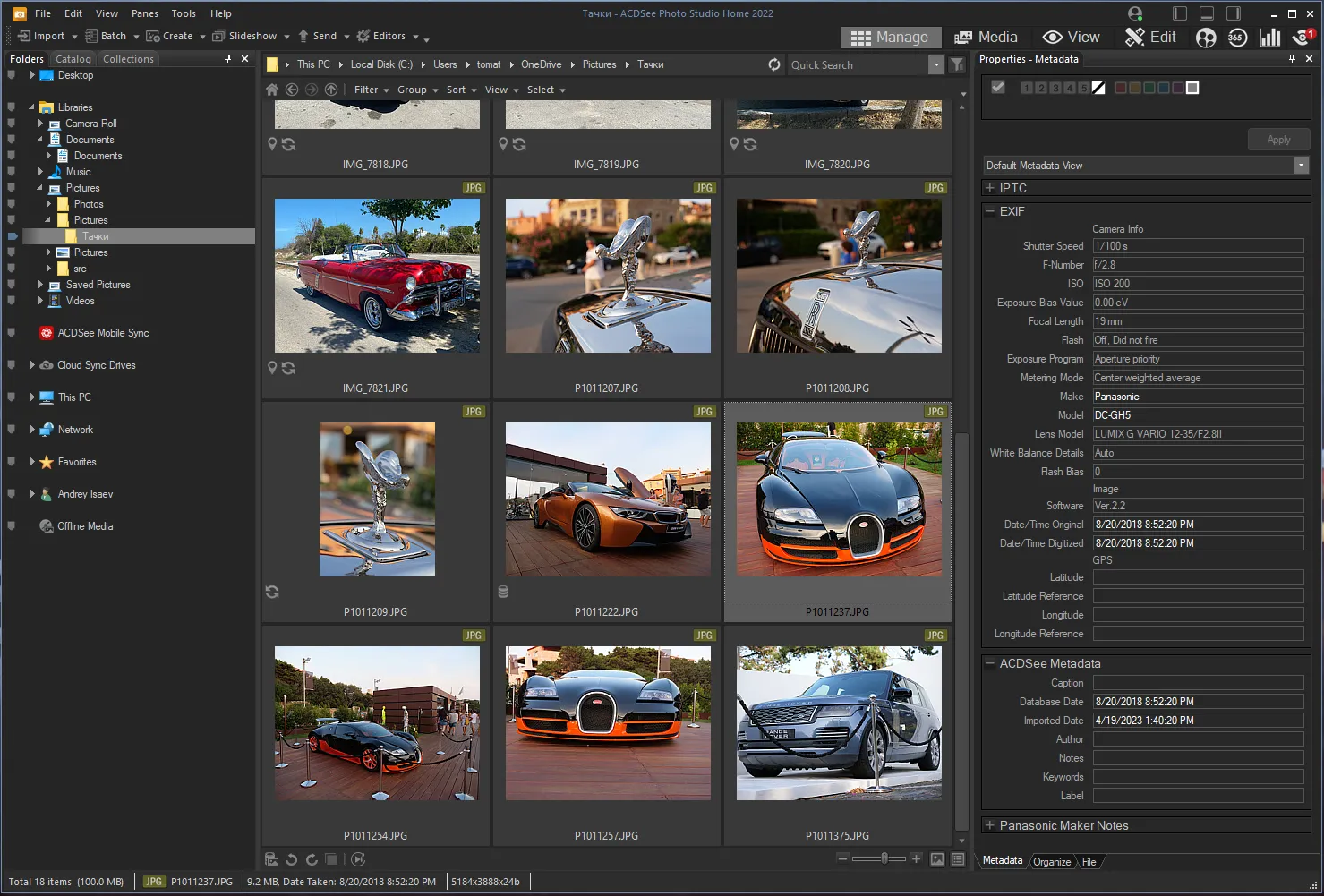Switch to the Organize tab

coord(1051,861)
